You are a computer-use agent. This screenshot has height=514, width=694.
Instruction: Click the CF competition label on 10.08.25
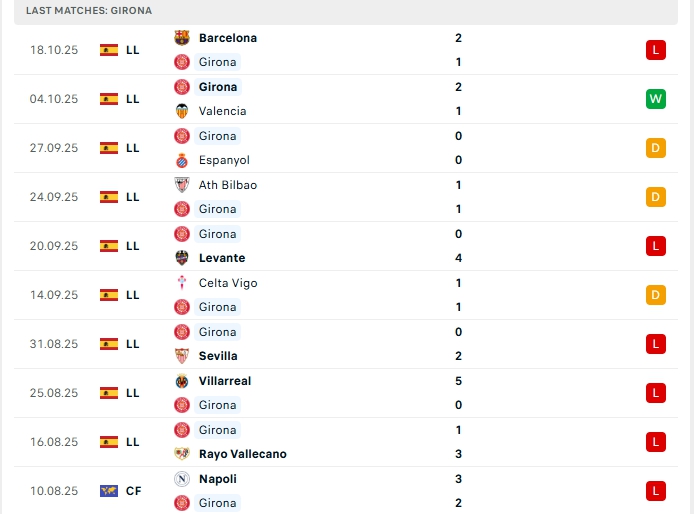133,491
